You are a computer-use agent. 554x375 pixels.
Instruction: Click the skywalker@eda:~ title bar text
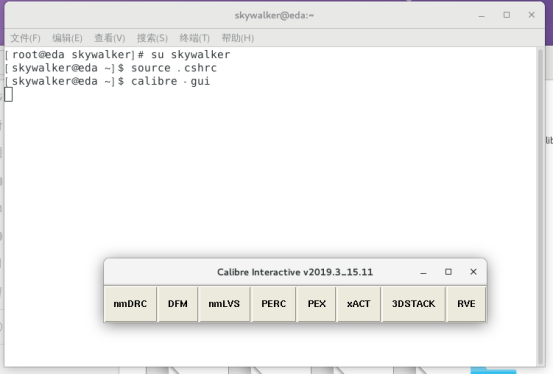(x=274, y=16)
